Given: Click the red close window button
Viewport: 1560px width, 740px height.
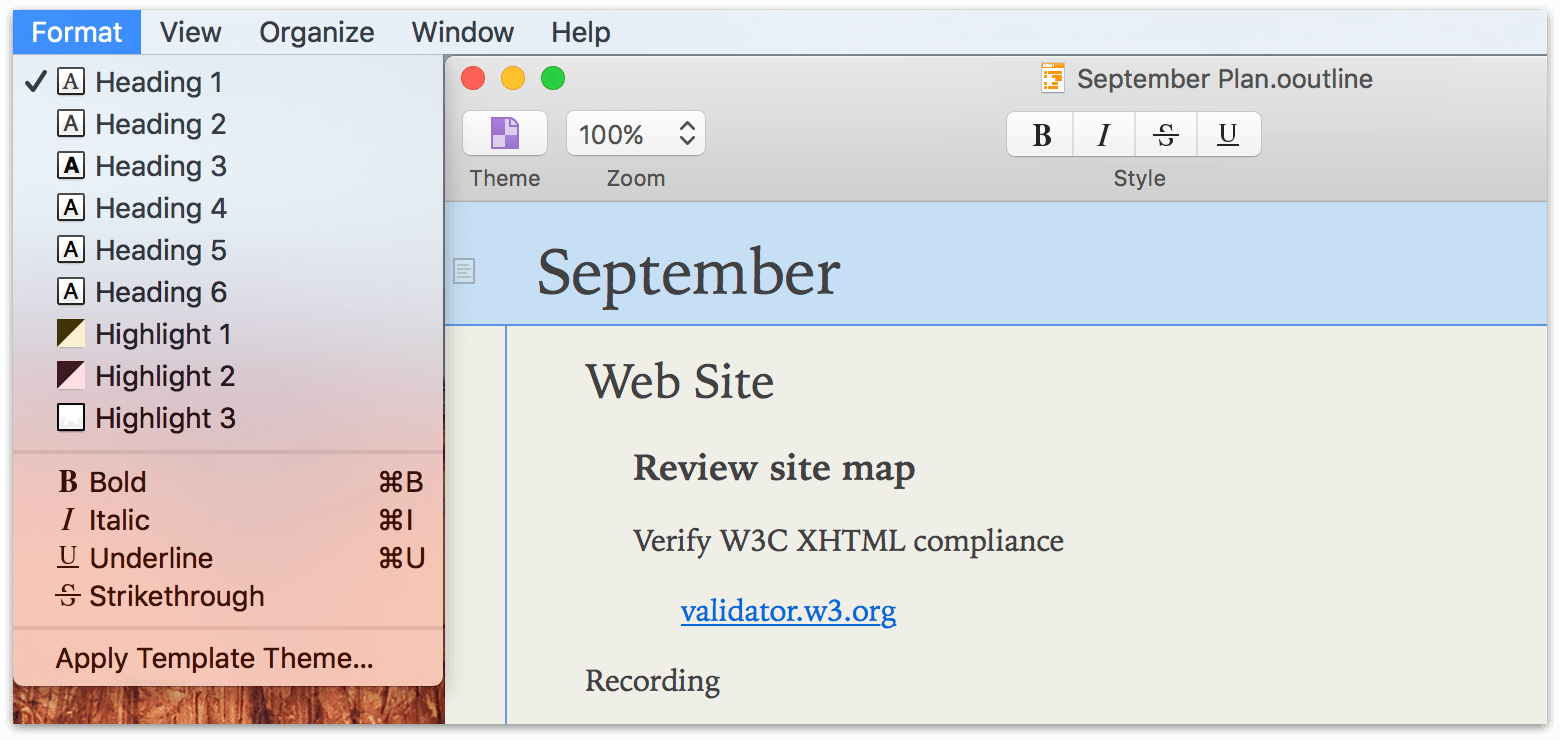Looking at the screenshot, I should (473, 78).
